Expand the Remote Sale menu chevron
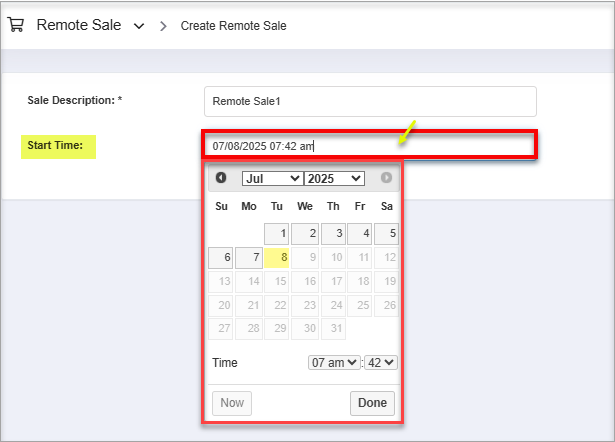This screenshot has width=615, height=442. coord(139,26)
